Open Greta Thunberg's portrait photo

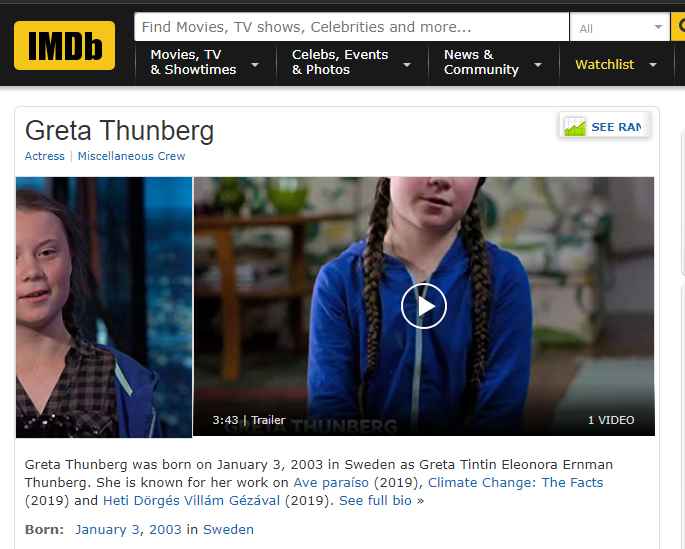(104, 307)
